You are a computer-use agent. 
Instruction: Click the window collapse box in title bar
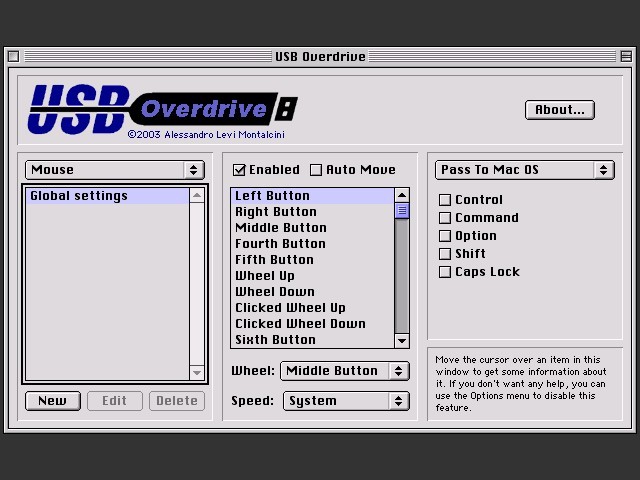pos(626,56)
